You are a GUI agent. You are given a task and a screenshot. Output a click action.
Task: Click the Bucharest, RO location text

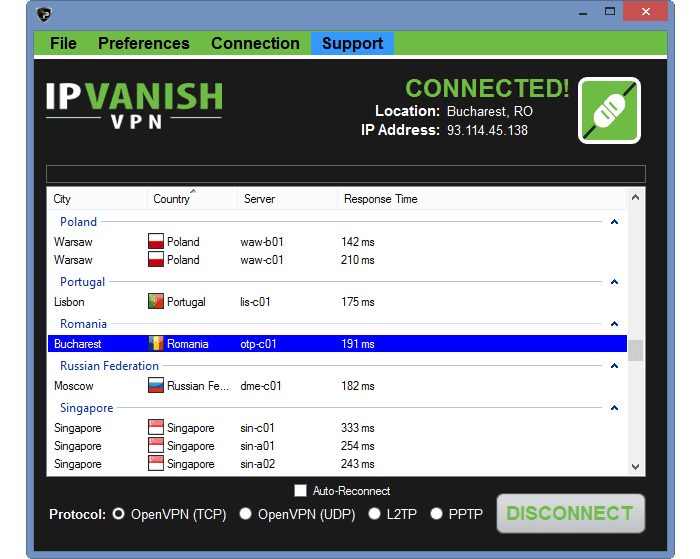coord(490,111)
